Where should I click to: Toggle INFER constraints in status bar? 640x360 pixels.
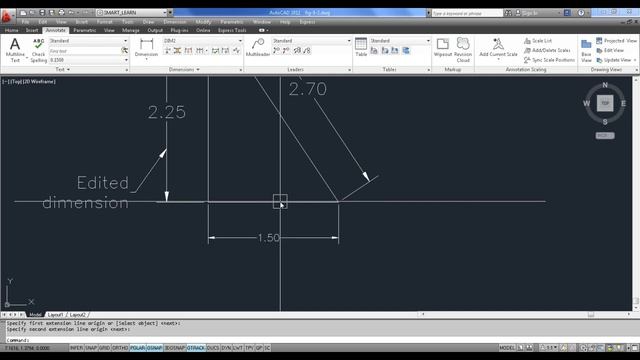click(76, 348)
